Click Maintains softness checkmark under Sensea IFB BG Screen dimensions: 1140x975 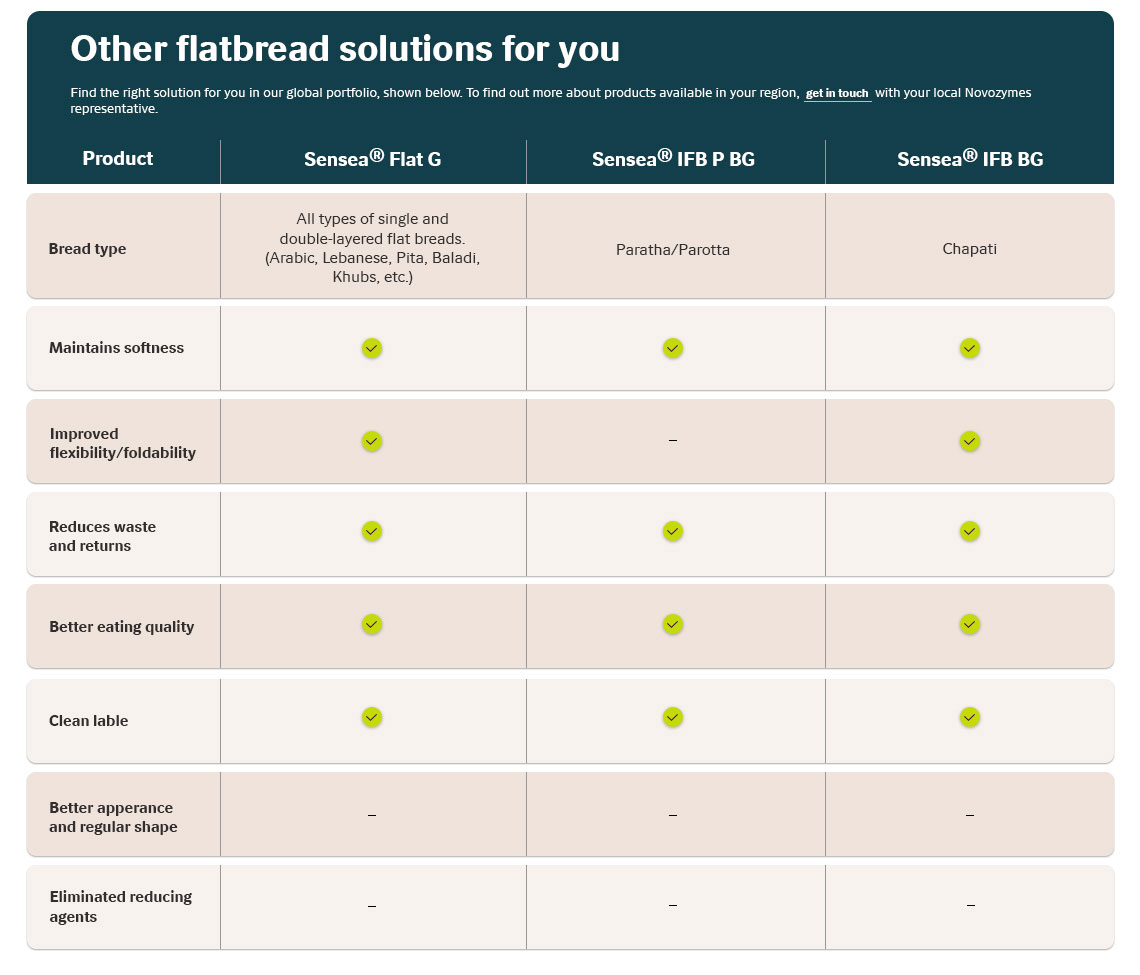coord(969,348)
